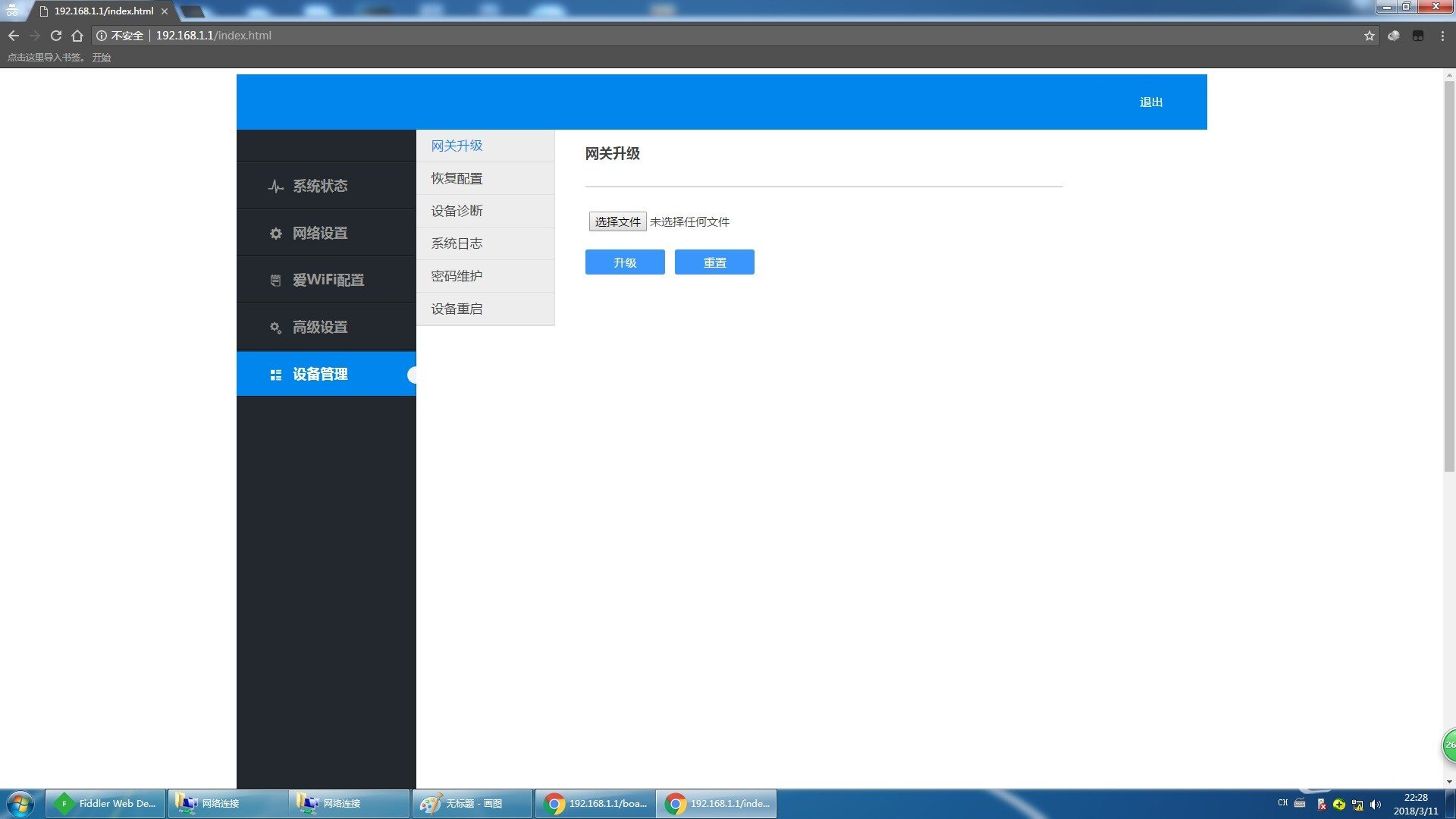
Task: Open the 无标题 - 画图 Paint taskbar item
Action: (x=472, y=804)
